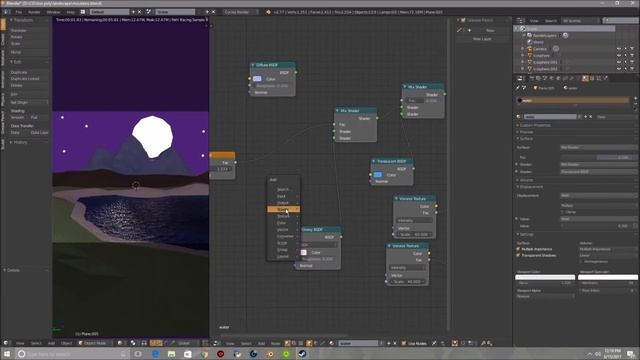Click Translate button in Tools panel
The height and width of the screenshot is (360, 640).
point(28,31)
